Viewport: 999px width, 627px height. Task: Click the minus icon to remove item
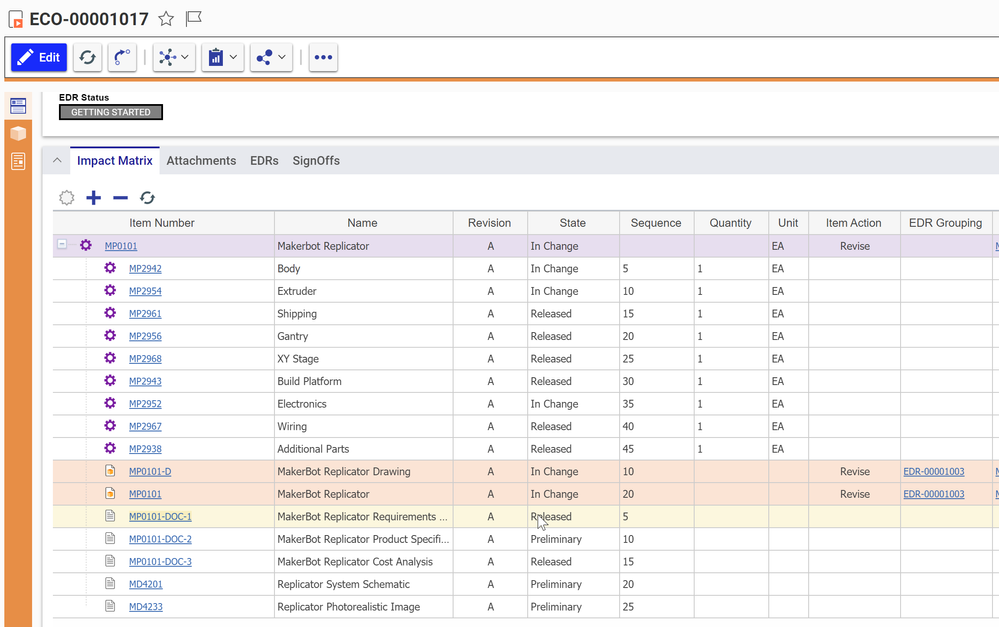120,198
